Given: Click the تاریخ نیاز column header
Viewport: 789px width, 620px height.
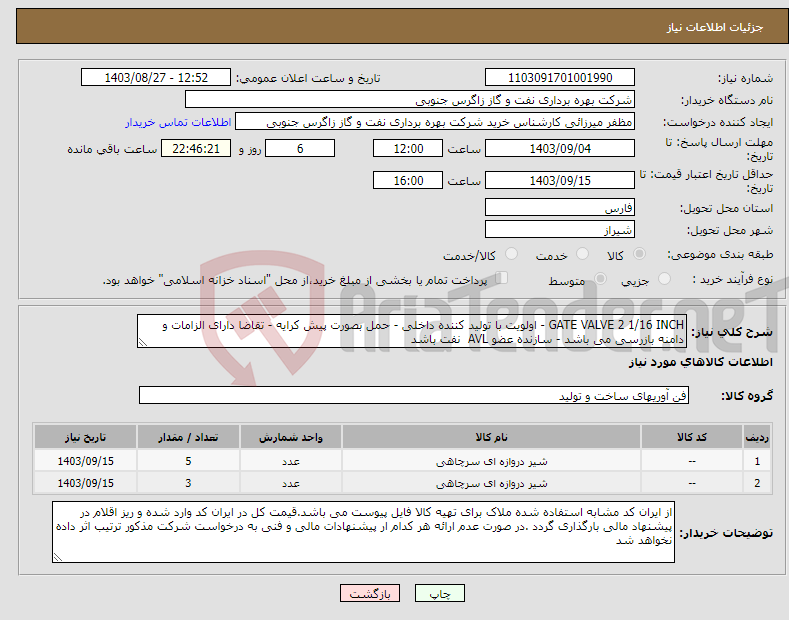Looking at the screenshot, I should tap(86, 437).
